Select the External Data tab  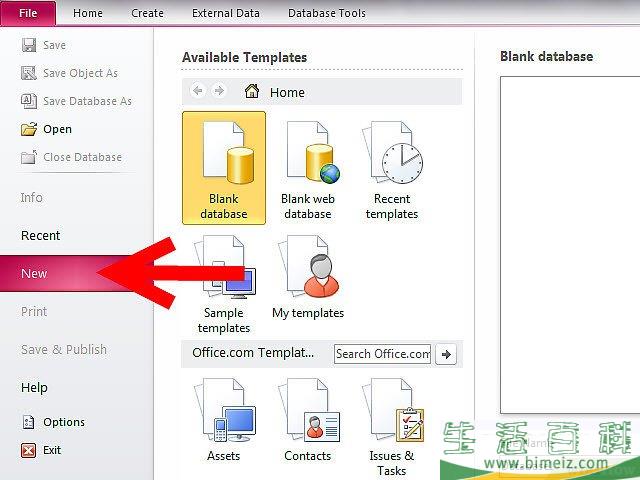226,13
